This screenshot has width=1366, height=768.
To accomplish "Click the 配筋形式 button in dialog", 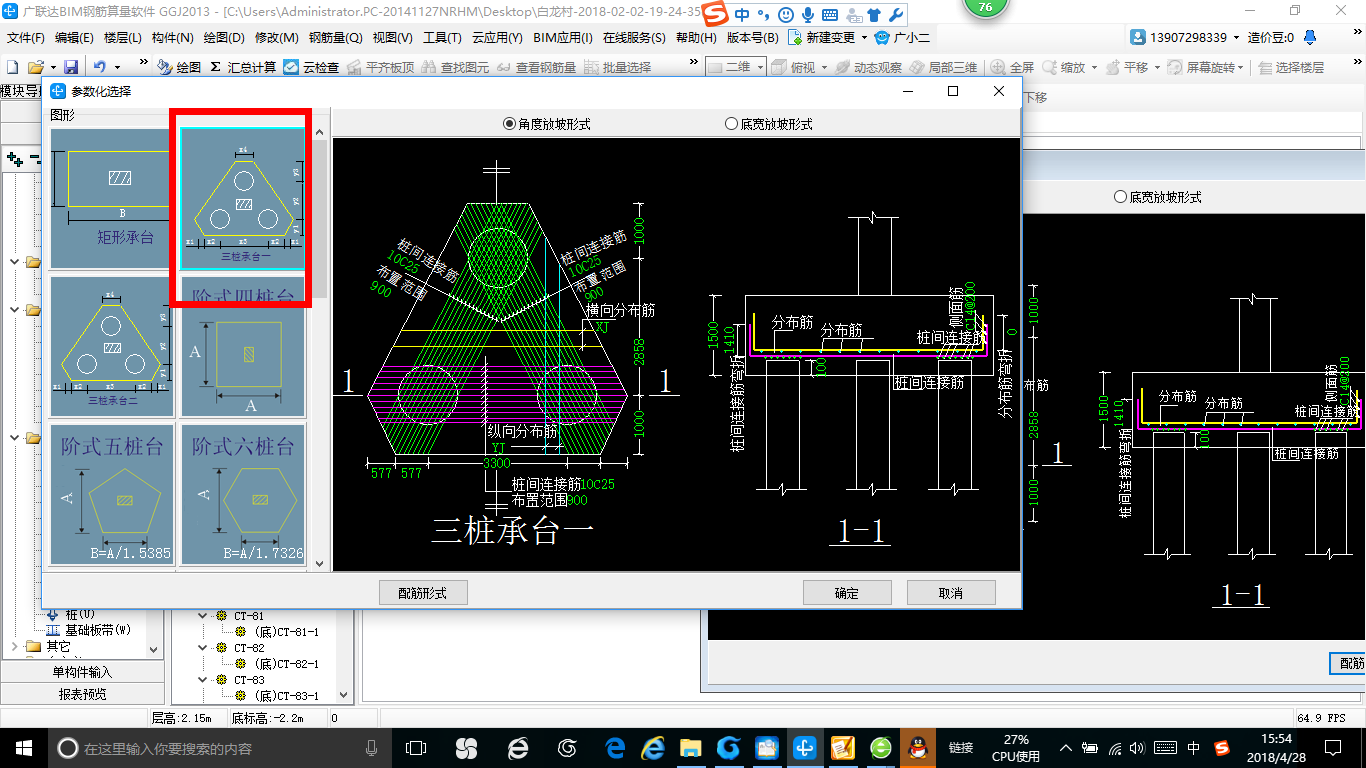I will pyautogui.click(x=423, y=593).
